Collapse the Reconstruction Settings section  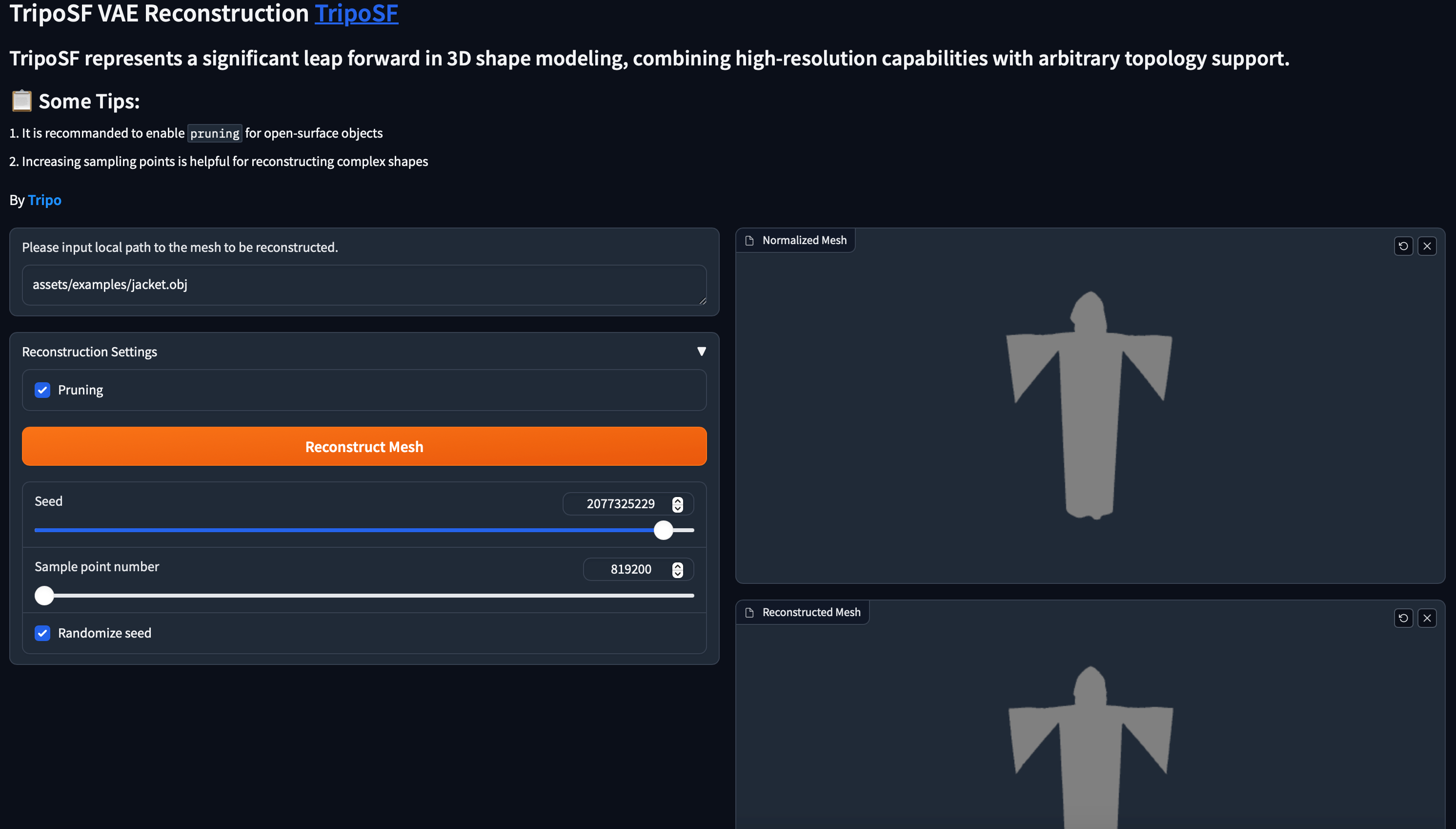(702, 352)
